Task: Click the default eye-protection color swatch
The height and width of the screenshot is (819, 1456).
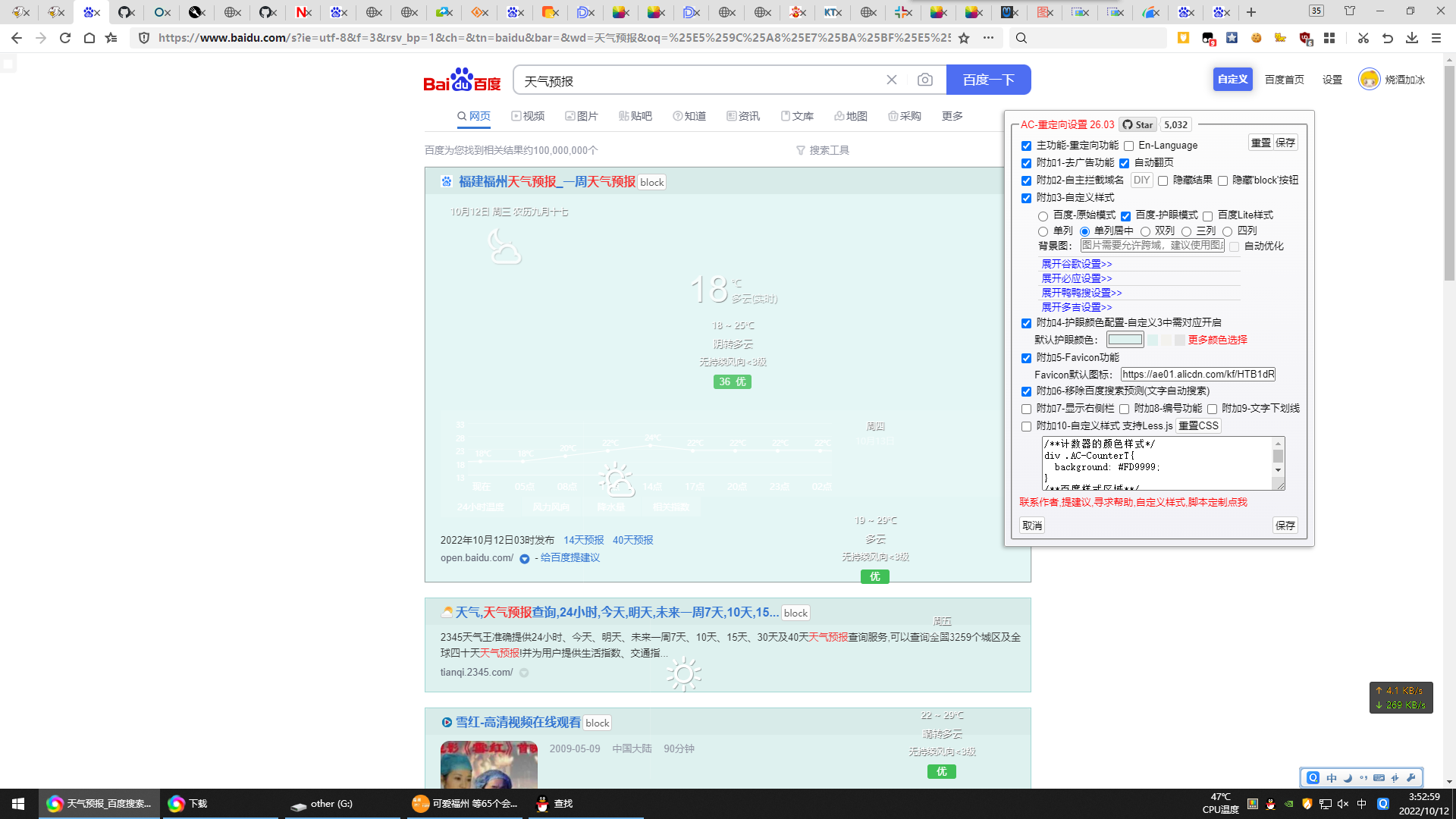Action: pyautogui.click(x=1125, y=340)
